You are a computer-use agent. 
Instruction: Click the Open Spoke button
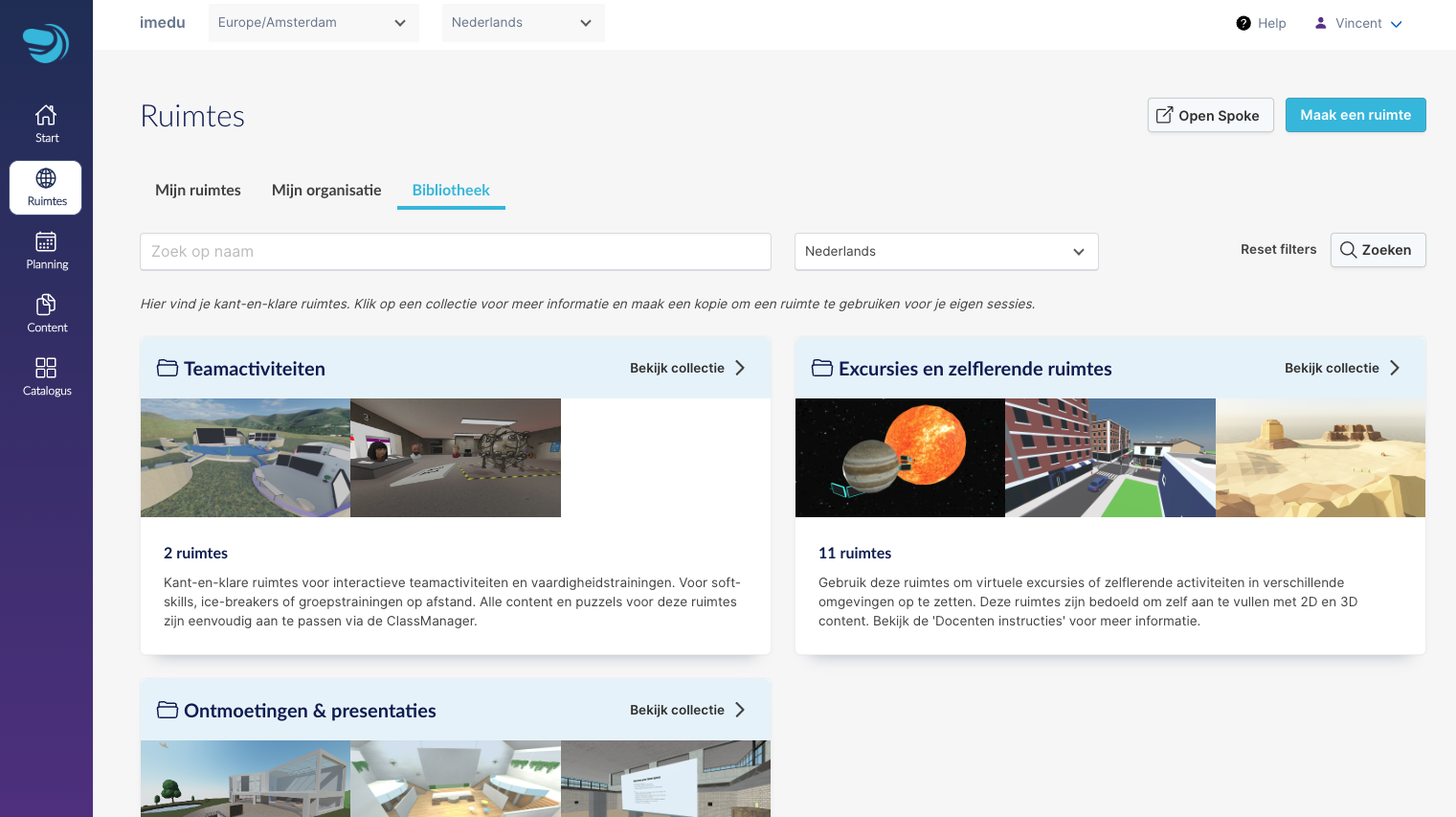click(1210, 115)
